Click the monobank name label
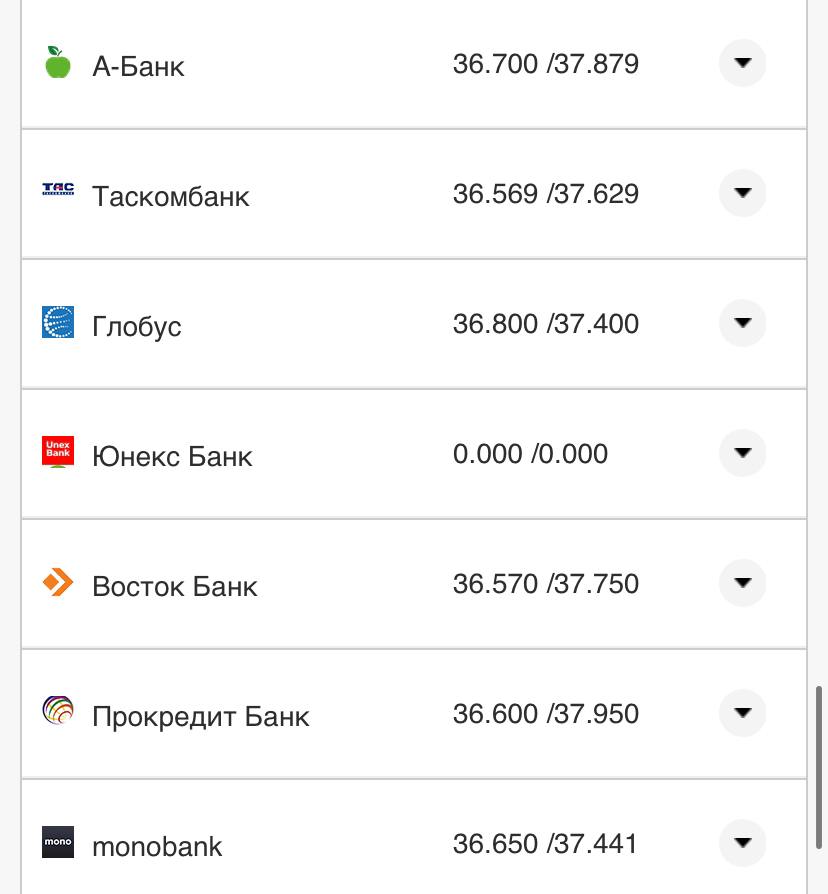Image resolution: width=828 pixels, height=894 pixels. [157, 846]
